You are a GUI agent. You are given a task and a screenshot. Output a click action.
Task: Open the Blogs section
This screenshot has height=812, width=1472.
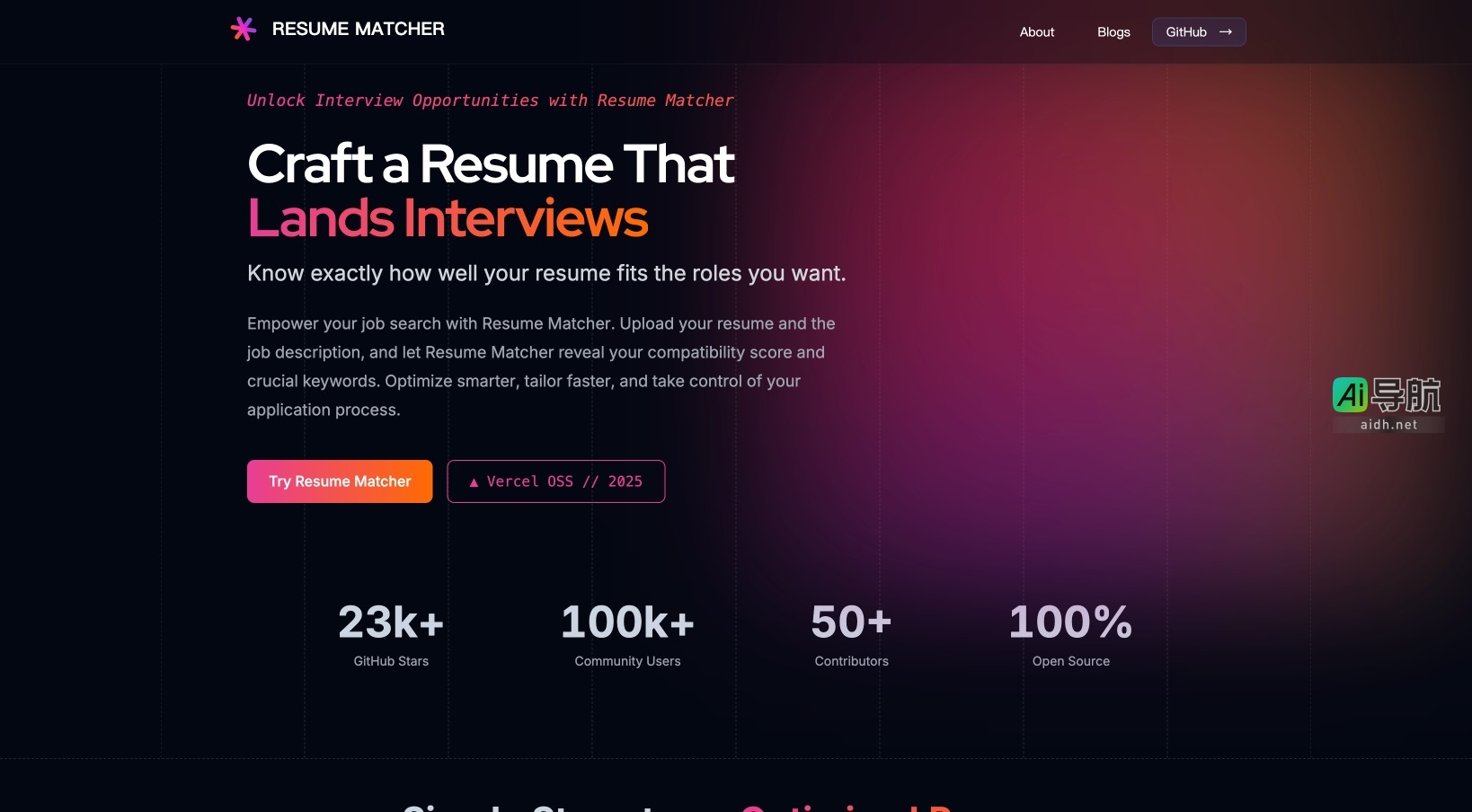(1113, 31)
